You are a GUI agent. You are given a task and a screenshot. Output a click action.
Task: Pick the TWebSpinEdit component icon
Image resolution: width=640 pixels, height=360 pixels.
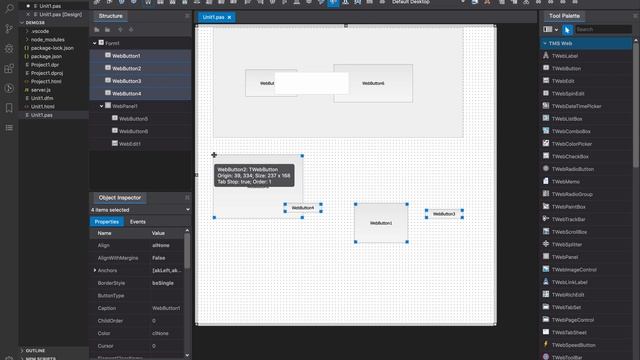click(546, 93)
